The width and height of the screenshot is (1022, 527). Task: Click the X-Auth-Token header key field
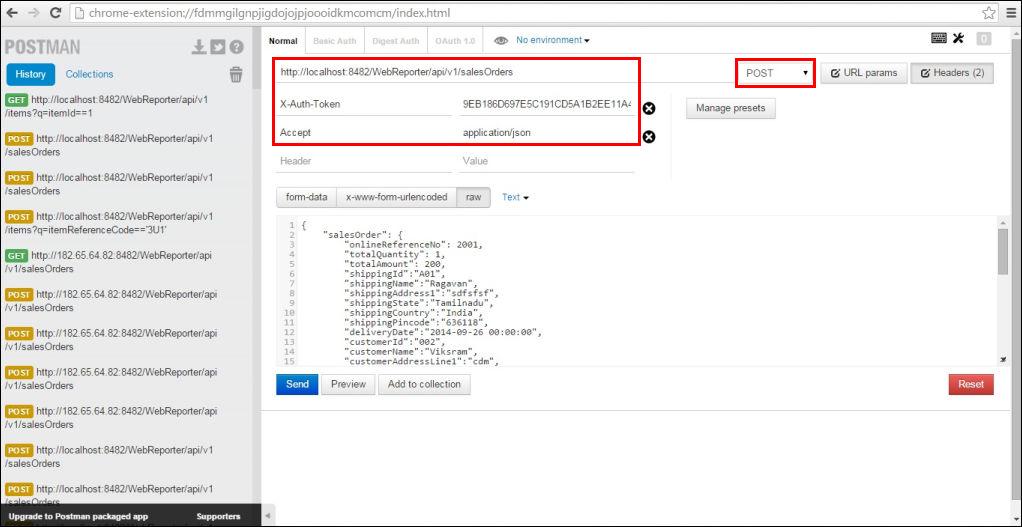pos(364,104)
